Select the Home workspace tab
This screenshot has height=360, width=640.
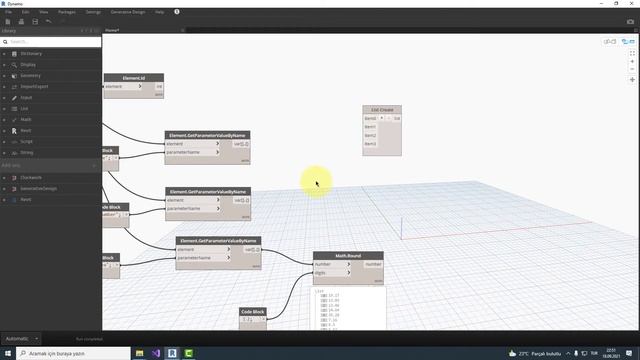(x=144, y=30)
